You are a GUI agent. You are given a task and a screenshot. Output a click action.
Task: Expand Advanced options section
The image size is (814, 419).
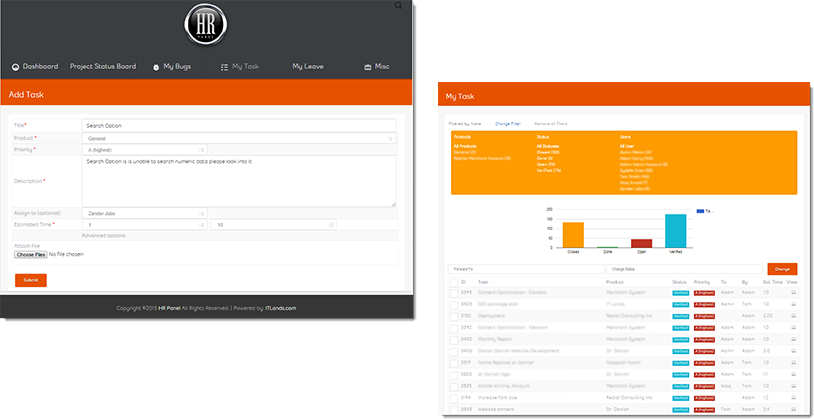[103, 236]
